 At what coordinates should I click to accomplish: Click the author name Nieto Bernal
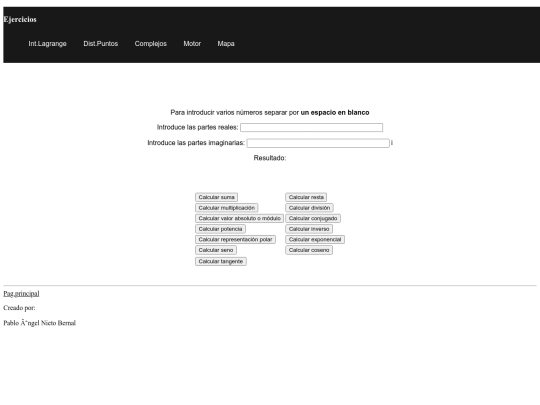(58, 323)
